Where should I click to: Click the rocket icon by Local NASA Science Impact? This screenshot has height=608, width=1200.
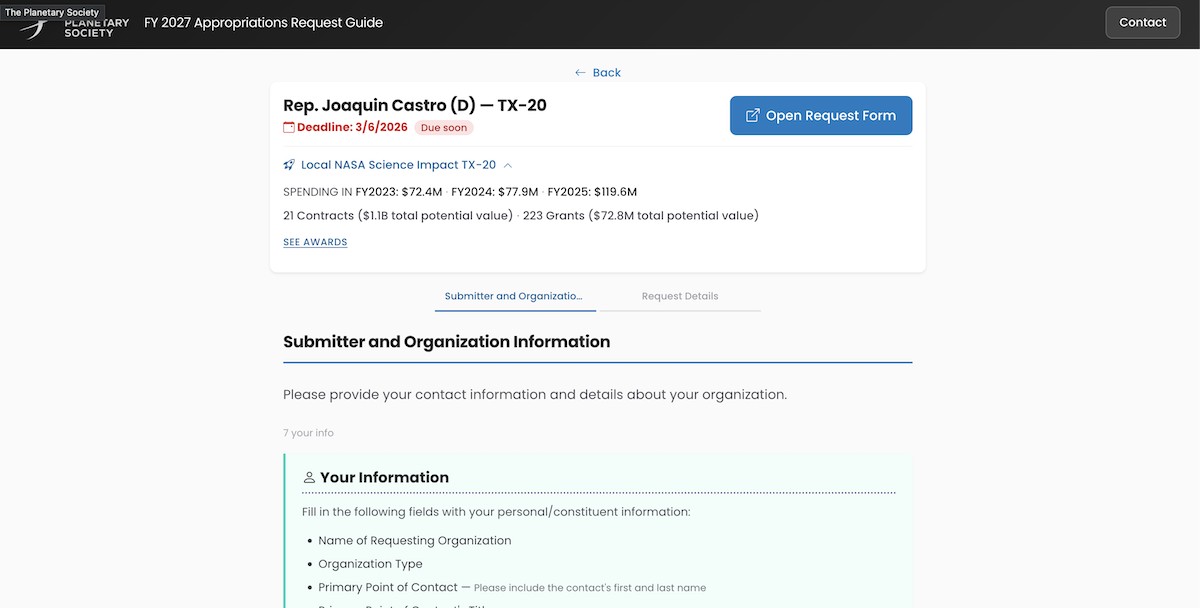click(290, 165)
